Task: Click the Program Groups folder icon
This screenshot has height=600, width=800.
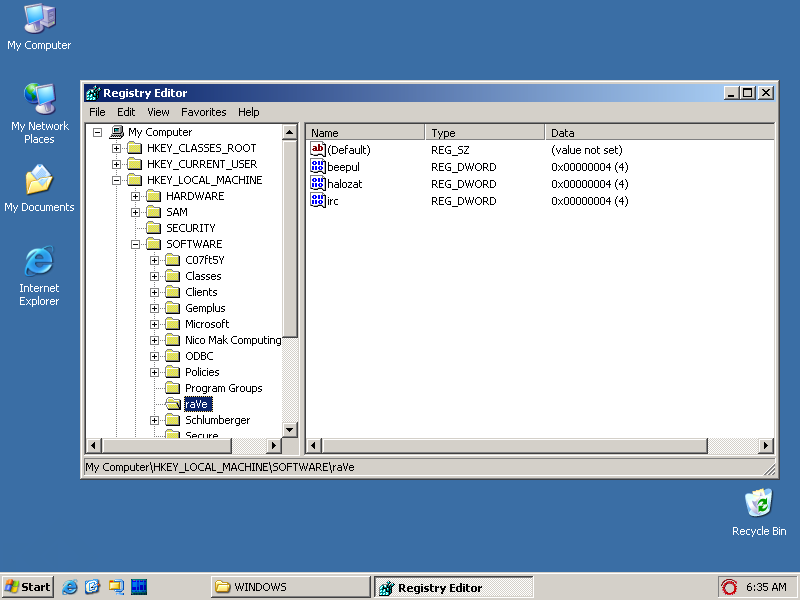Action: 173,388
